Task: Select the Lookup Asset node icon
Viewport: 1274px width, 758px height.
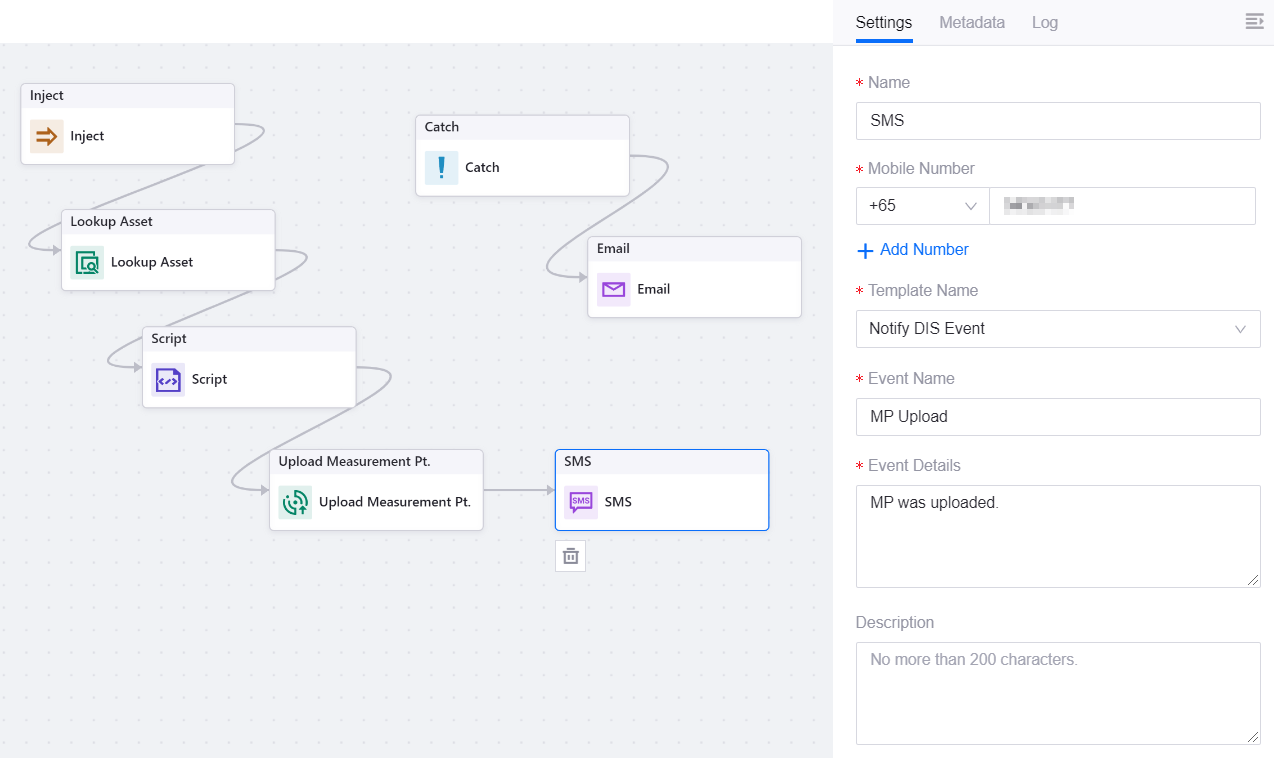Action: click(87, 262)
